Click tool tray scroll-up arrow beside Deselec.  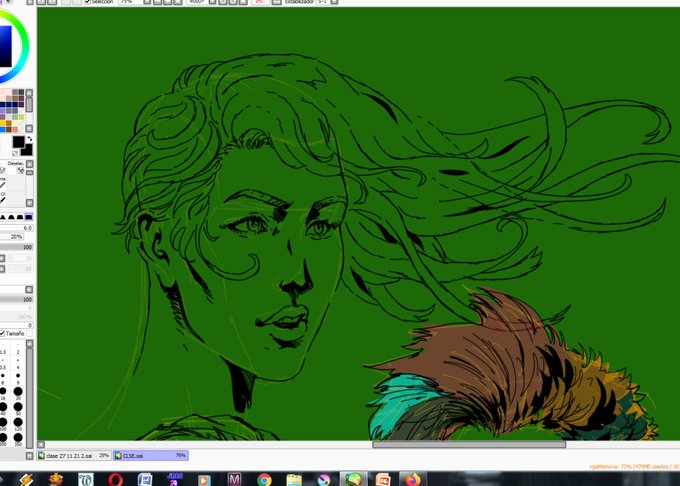pos(29,164)
